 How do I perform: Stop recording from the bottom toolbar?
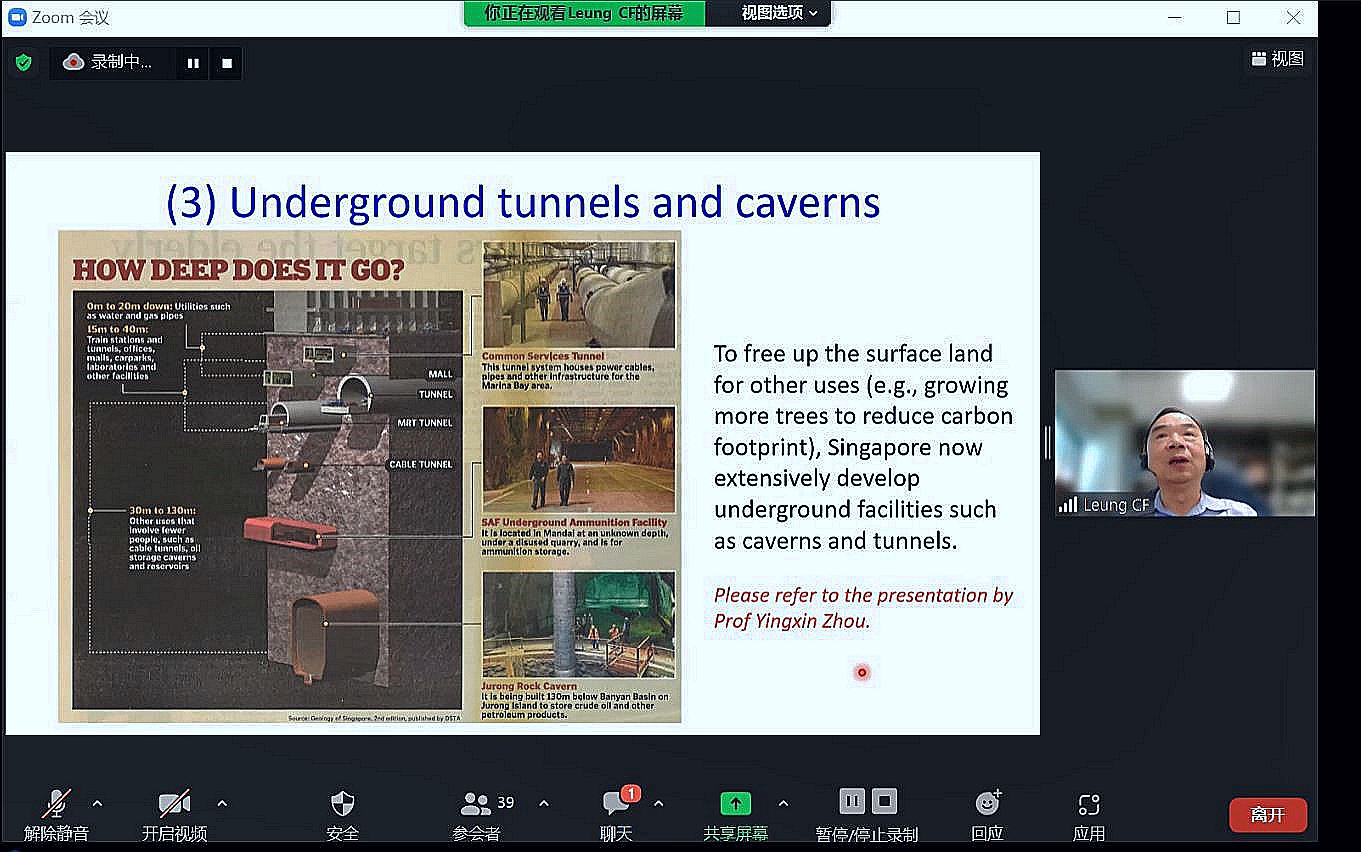click(884, 801)
